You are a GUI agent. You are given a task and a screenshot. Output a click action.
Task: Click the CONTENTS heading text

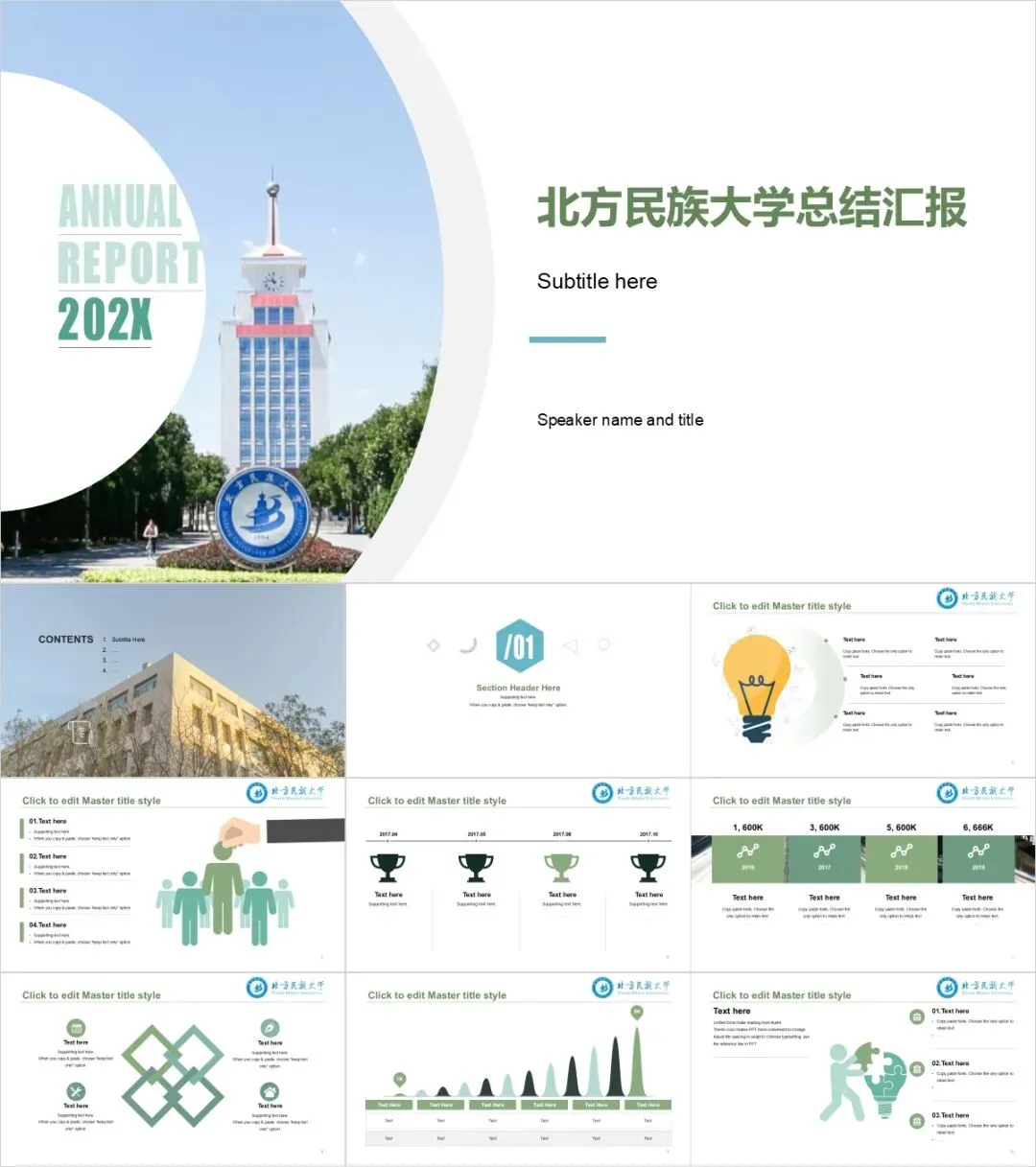coord(66,639)
